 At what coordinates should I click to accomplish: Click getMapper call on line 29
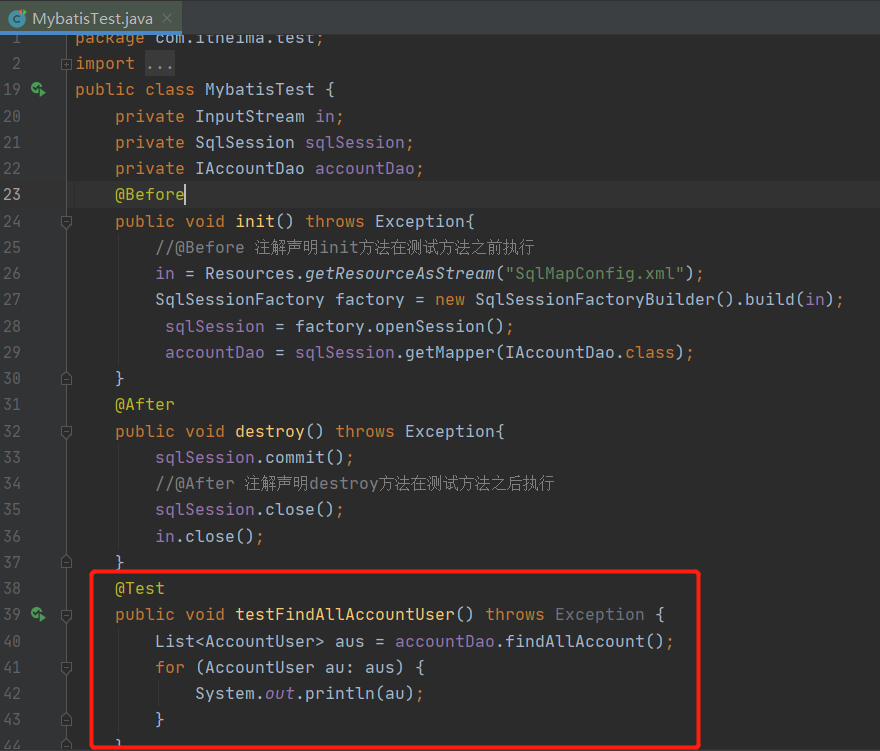(x=450, y=352)
